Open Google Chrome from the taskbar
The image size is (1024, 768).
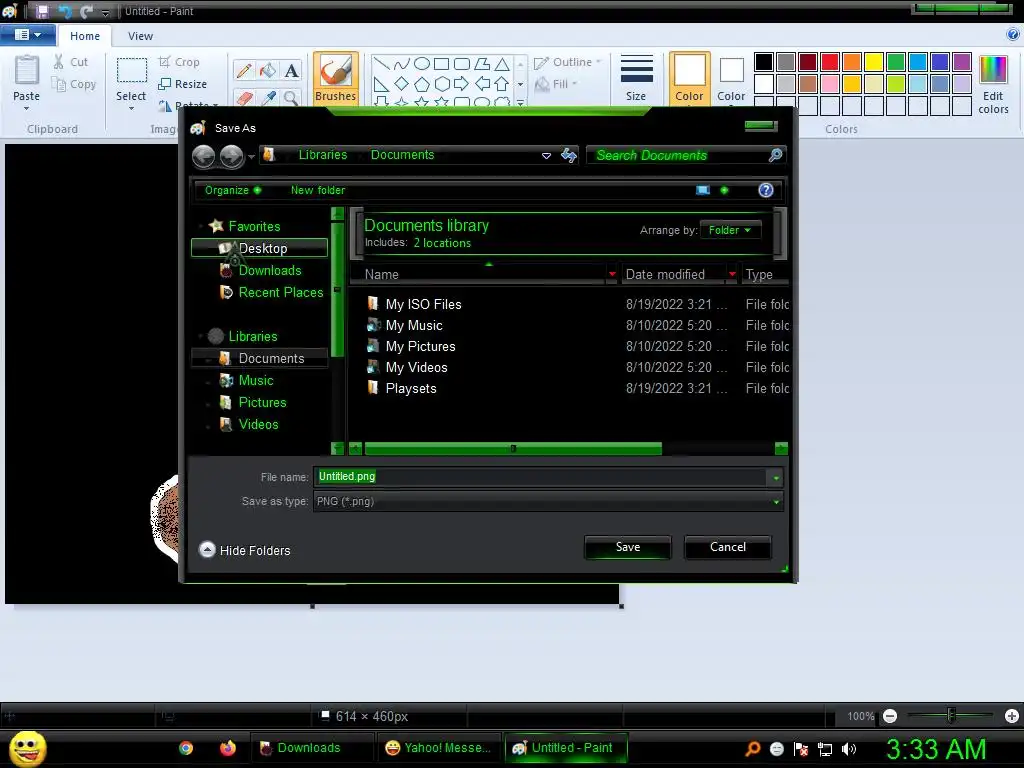pyautogui.click(x=186, y=748)
